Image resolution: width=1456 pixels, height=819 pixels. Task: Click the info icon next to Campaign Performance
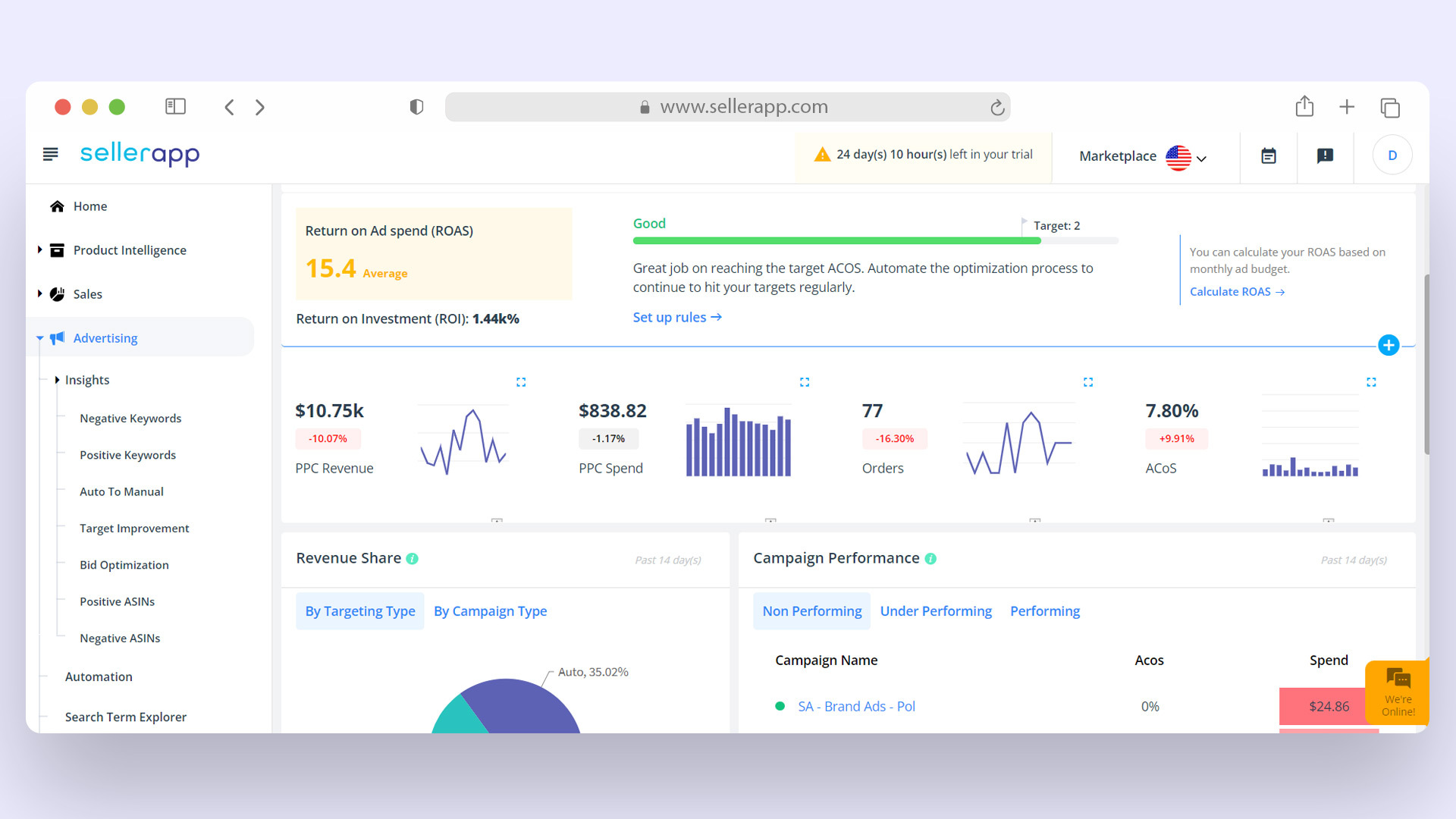click(x=930, y=559)
